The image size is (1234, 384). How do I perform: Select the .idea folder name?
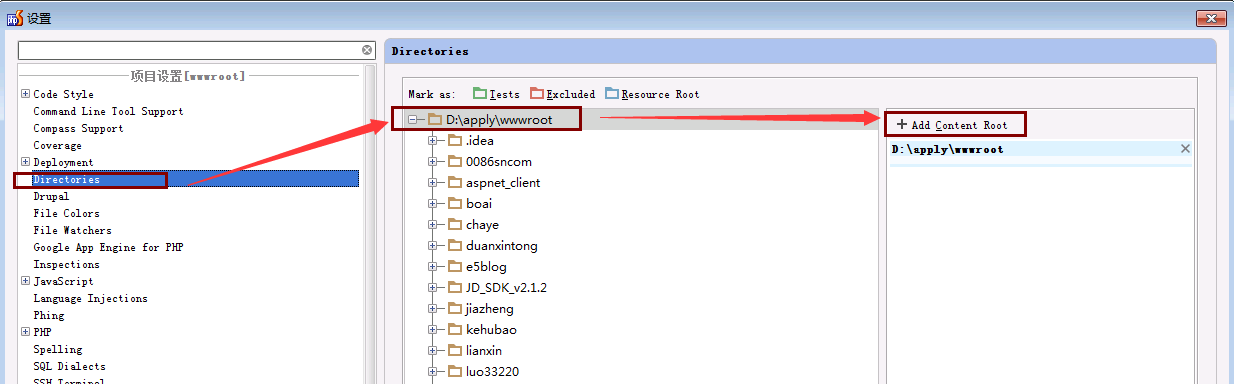coord(479,141)
